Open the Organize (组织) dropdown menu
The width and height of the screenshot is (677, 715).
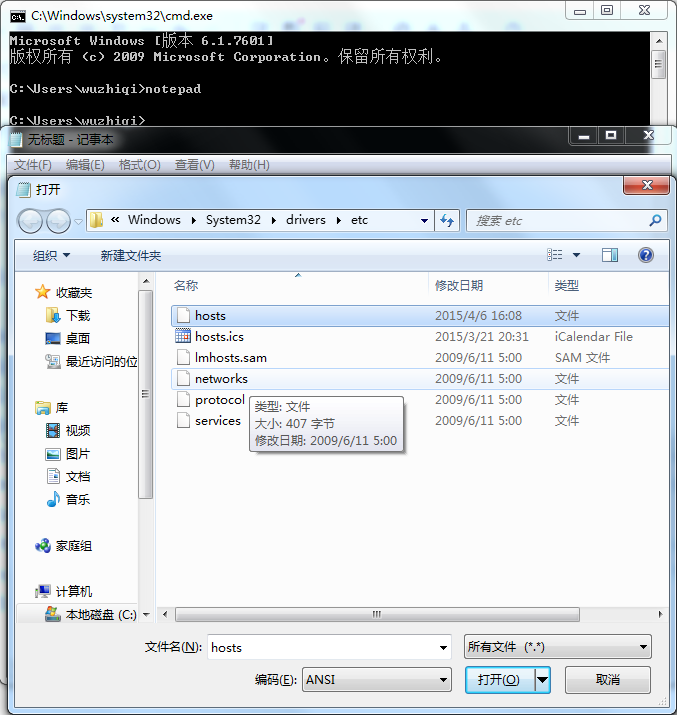point(52,255)
